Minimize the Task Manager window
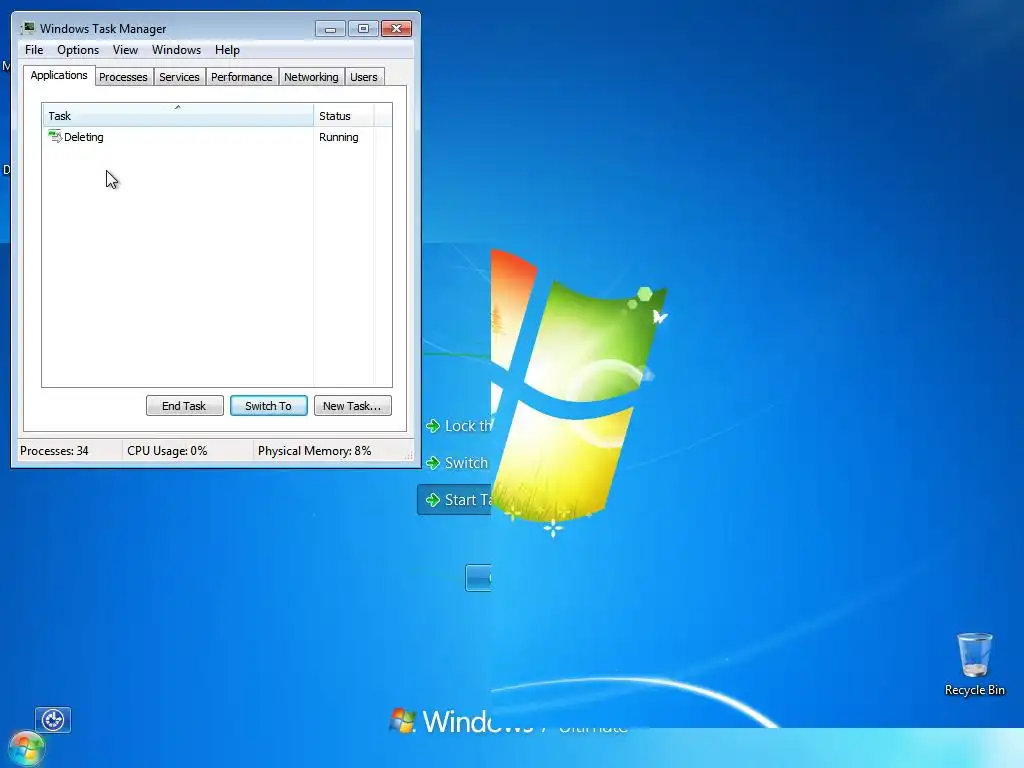Image resolution: width=1024 pixels, height=768 pixels. pos(330,29)
